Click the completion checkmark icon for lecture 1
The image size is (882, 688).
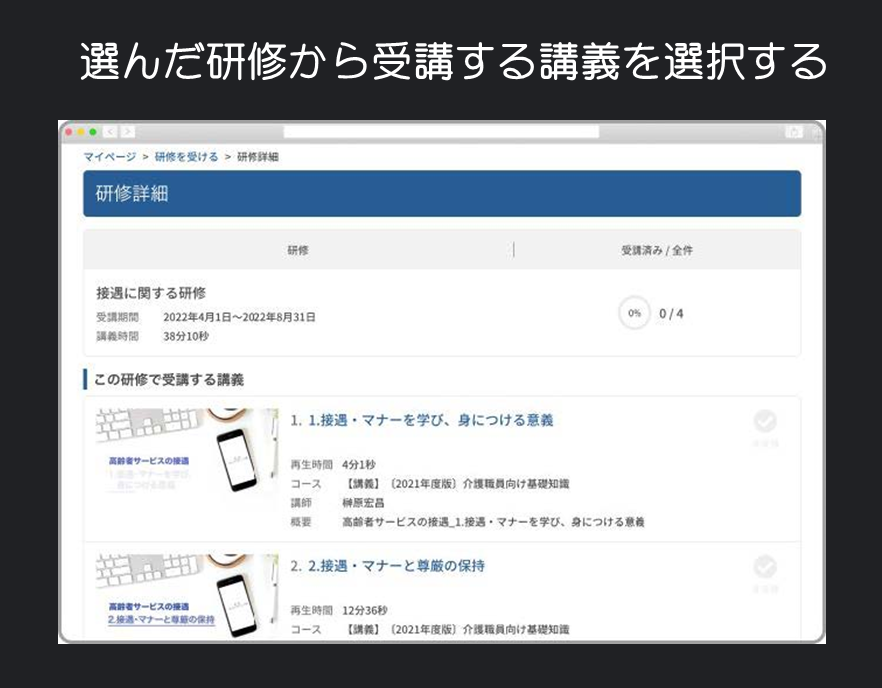coord(765,421)
